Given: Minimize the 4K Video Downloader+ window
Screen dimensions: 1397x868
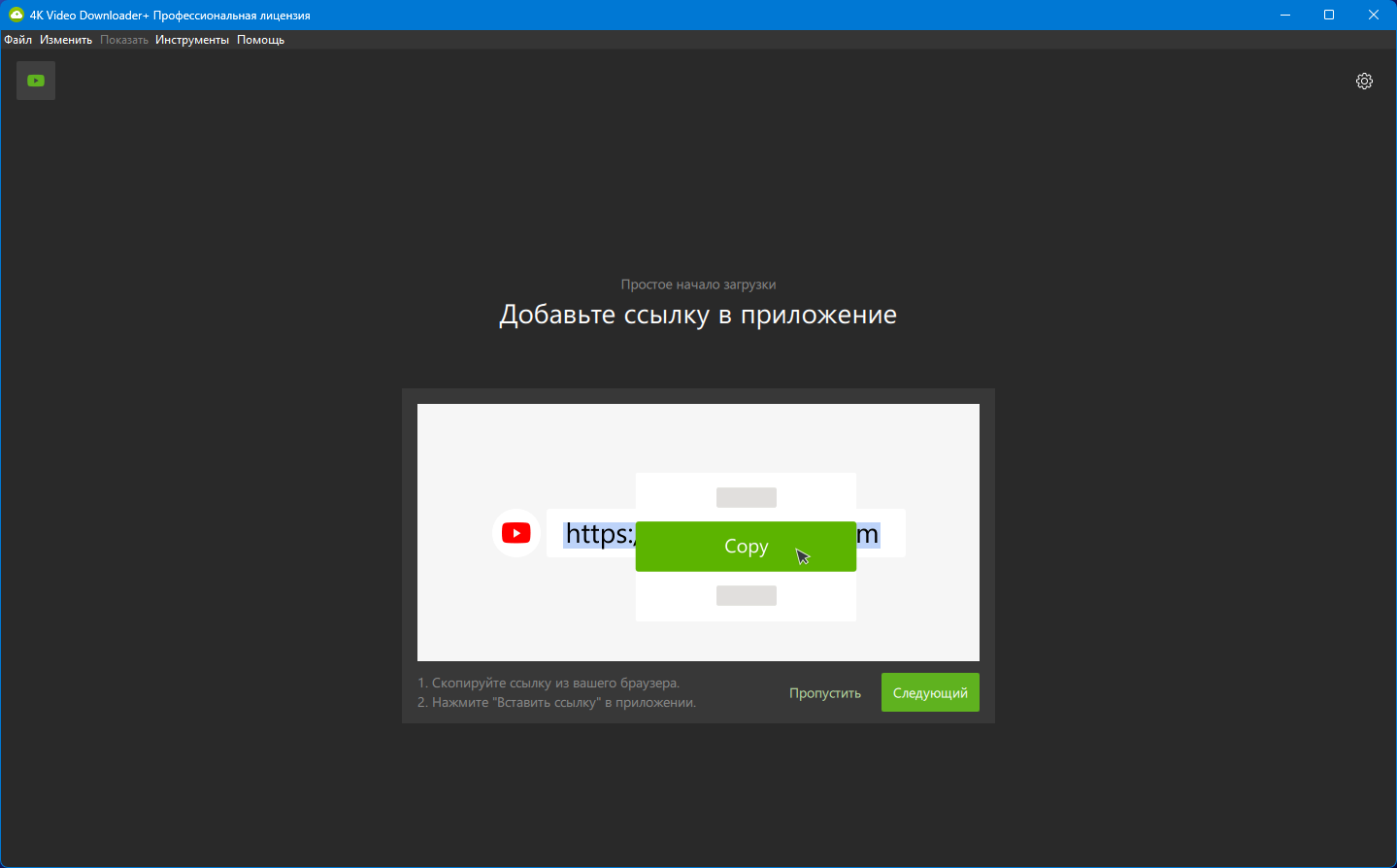Looking at the screenshot, I should click(1285, 15).
